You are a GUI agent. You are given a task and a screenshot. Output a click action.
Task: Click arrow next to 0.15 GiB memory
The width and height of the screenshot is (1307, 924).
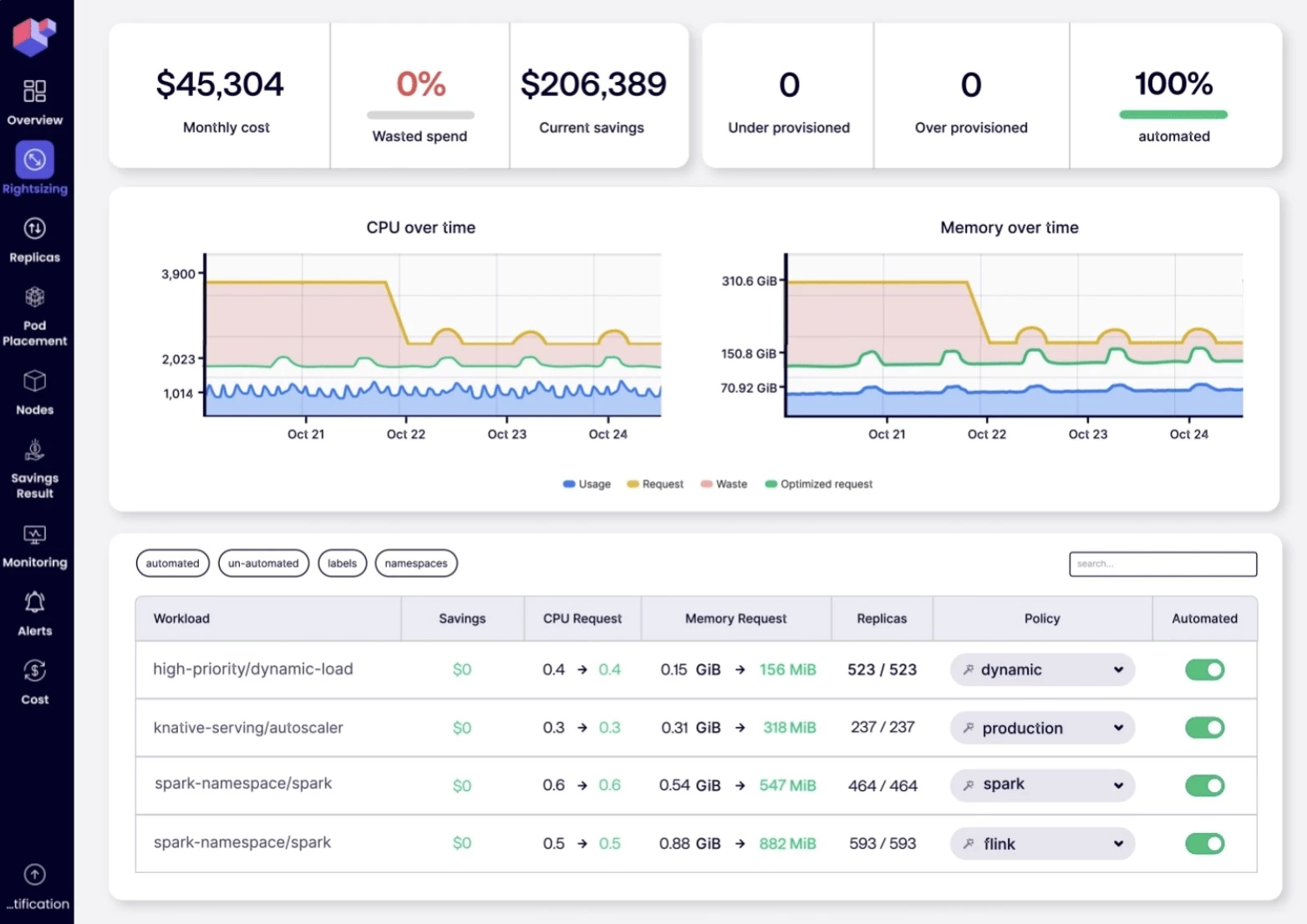coord(740,669)
